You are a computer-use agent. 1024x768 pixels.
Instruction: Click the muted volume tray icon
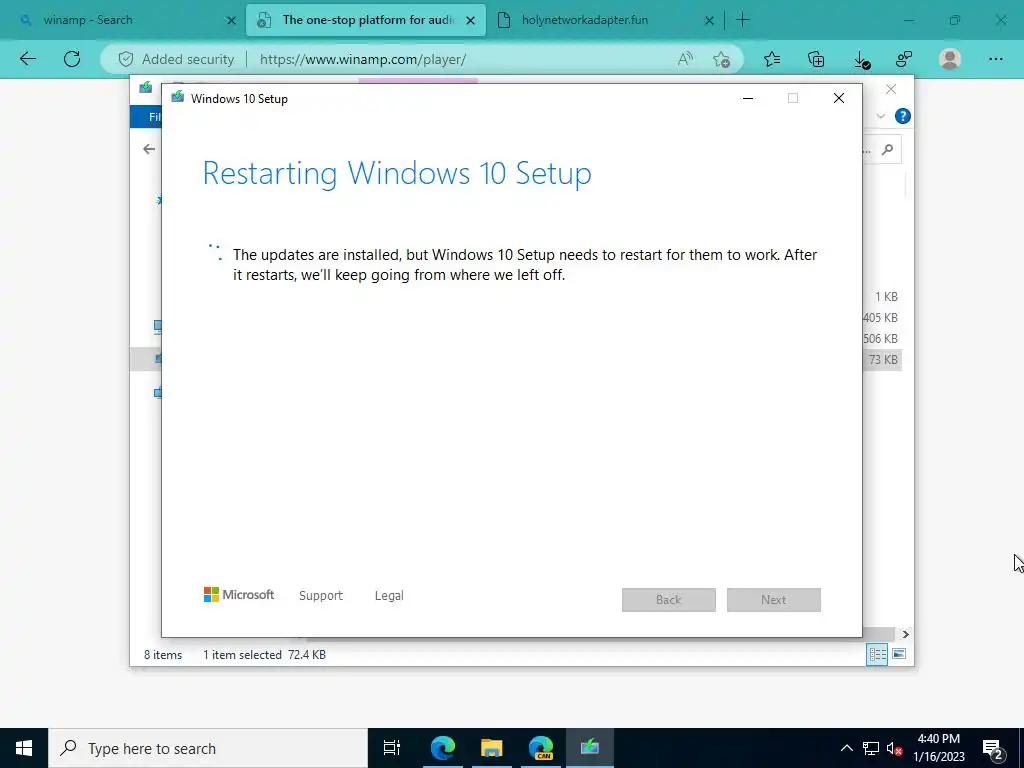point(895,748)
